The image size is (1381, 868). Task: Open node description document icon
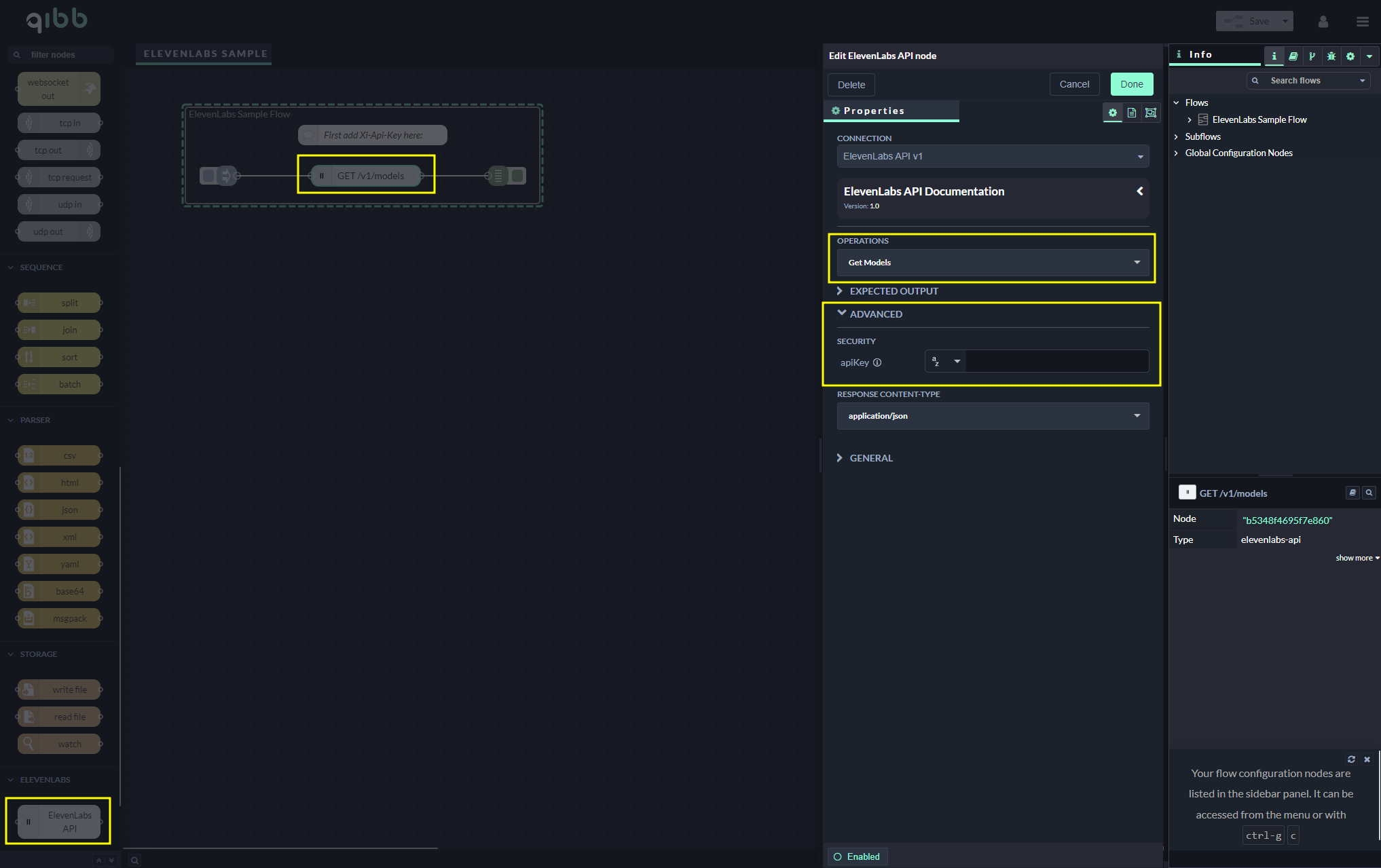(1132, 113)
